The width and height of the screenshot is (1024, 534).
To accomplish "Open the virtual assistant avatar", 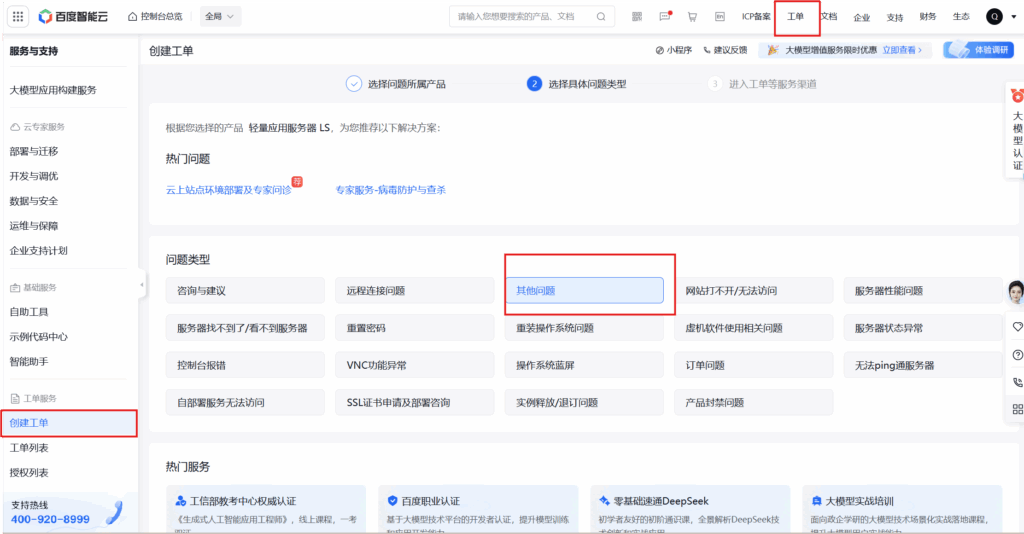I will pos(1016,292).
